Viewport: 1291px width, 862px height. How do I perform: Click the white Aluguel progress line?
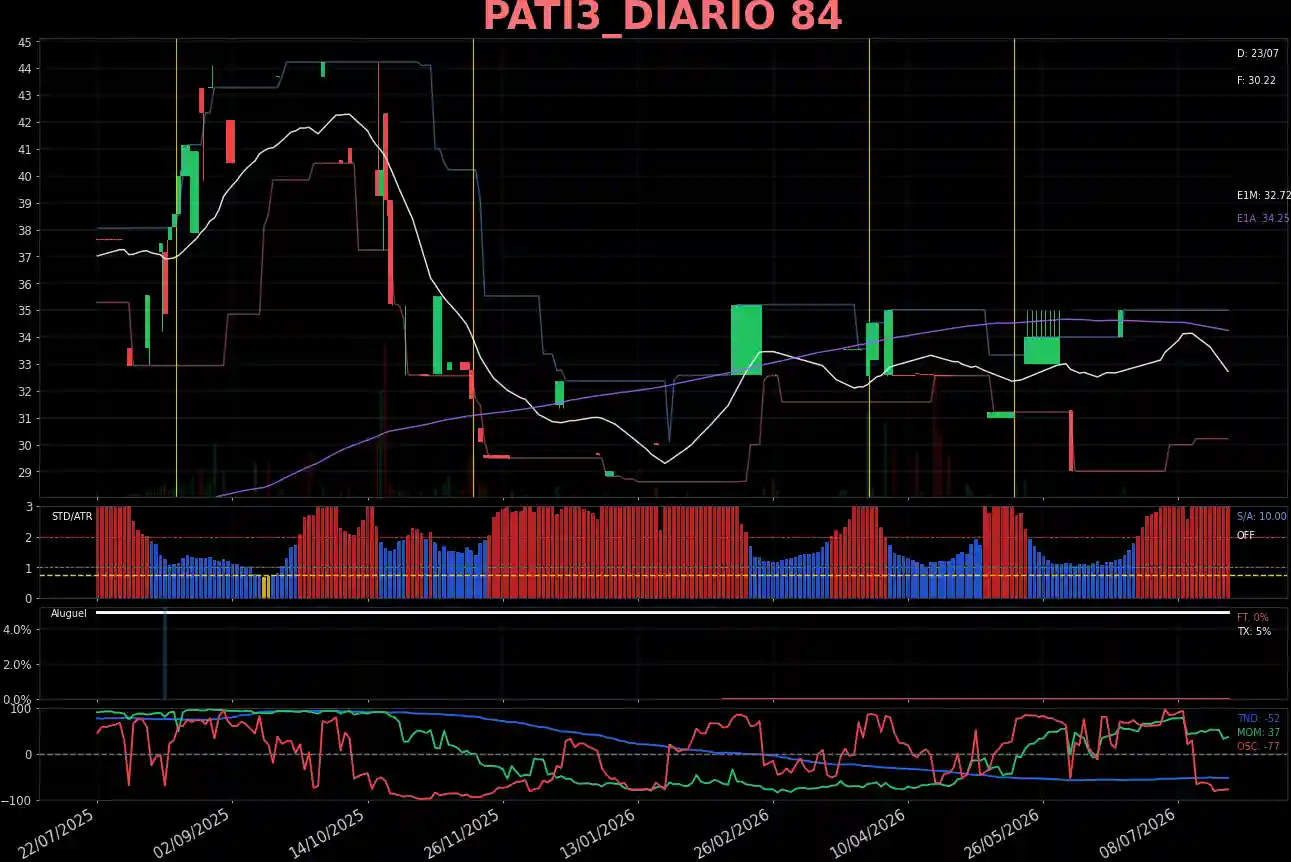pyautogui.click(x=662, y=612)
